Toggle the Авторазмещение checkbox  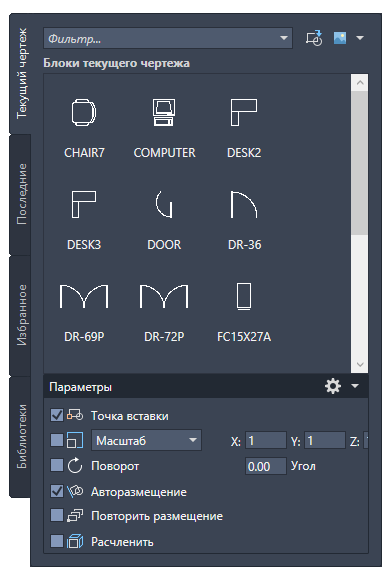point(57,491)
